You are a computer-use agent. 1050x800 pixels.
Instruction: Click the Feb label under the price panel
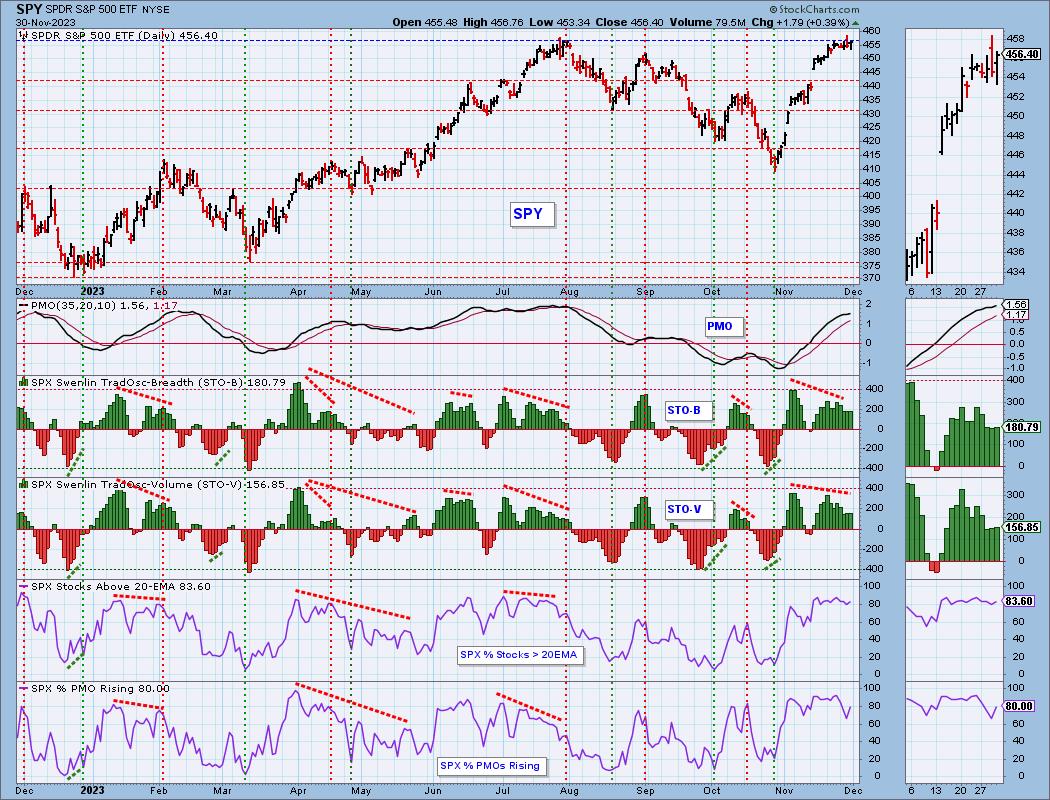coord(158,292)
